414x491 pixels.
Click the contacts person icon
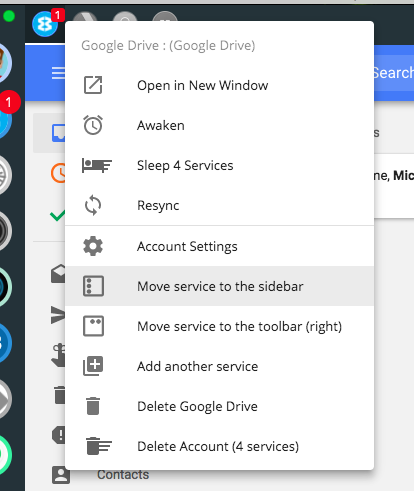(x=61, y=475)
